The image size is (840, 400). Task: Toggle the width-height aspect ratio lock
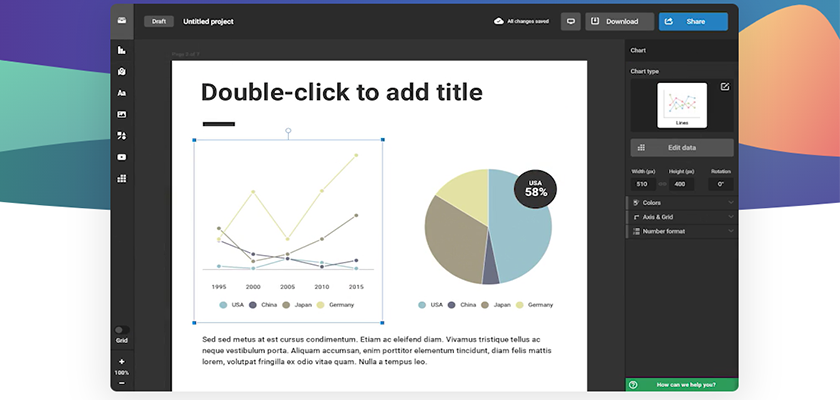pos(662,184)
